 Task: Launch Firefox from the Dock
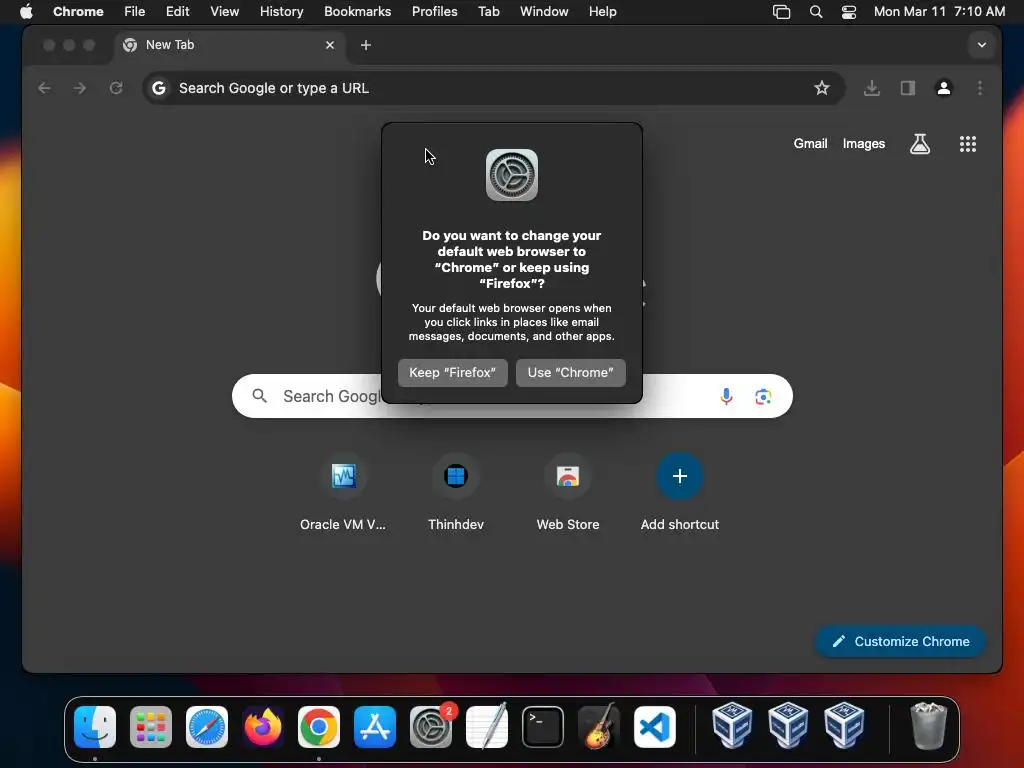coord(263,727)
